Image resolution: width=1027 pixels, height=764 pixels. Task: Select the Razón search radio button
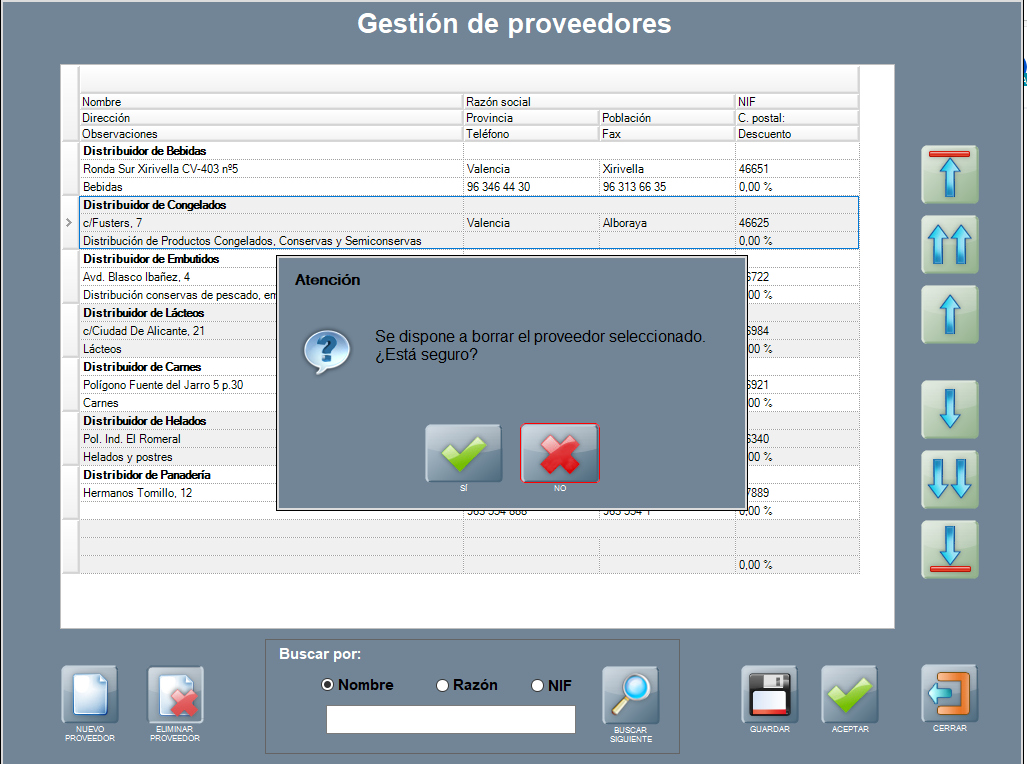(442, 685)
